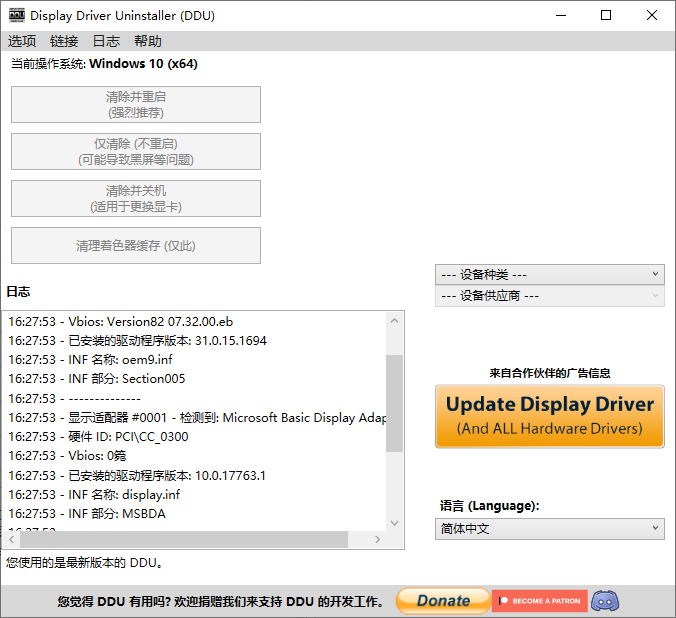
Task: Open the 链接 menu
Action: (64, 41)
